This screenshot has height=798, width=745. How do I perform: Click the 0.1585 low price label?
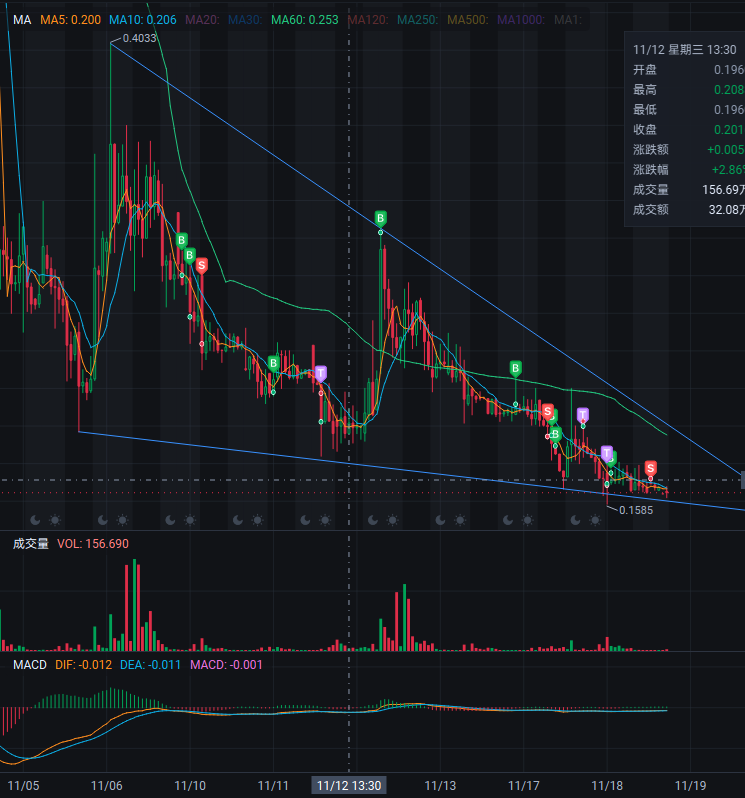pyautogui.click(x=636, y=510)
